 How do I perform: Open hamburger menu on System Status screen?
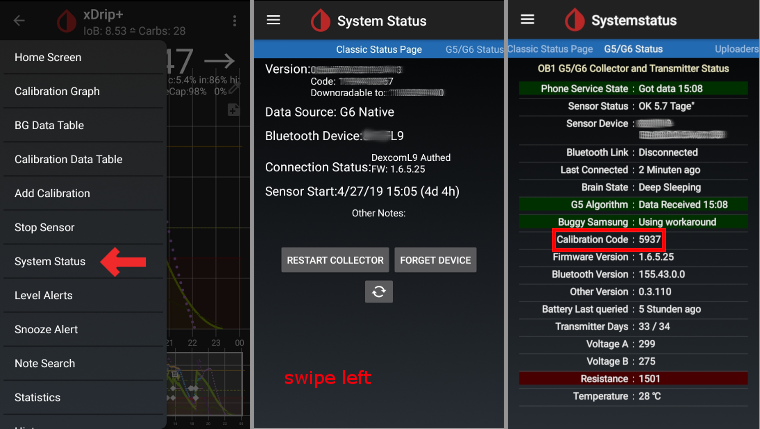273,20
